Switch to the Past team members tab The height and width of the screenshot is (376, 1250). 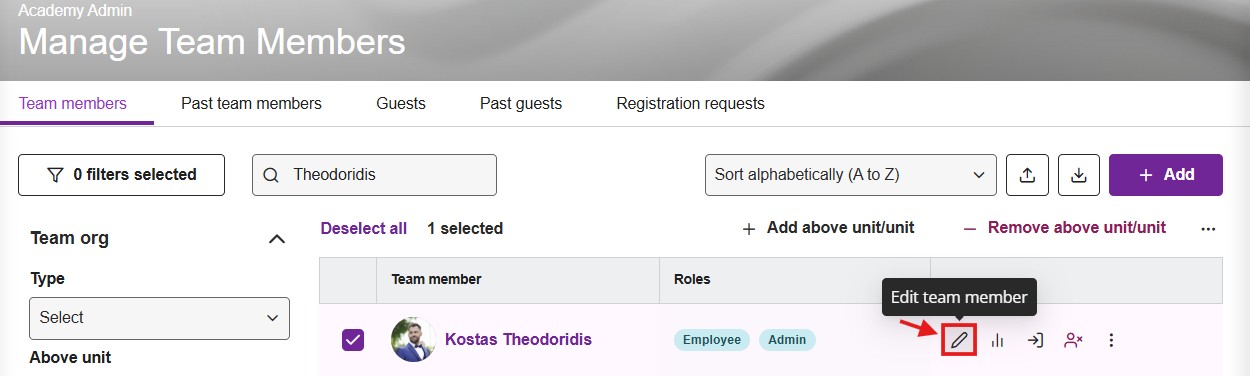[x=251, y=104]
